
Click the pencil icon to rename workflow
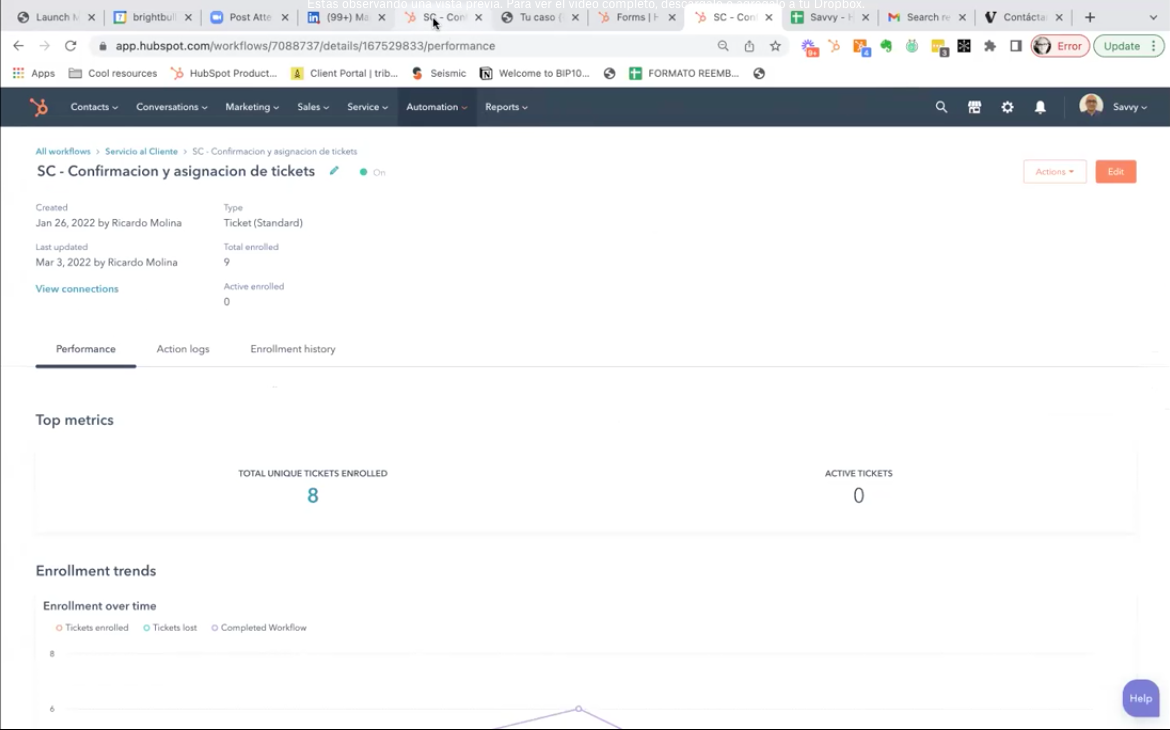(x=334, y=171)
